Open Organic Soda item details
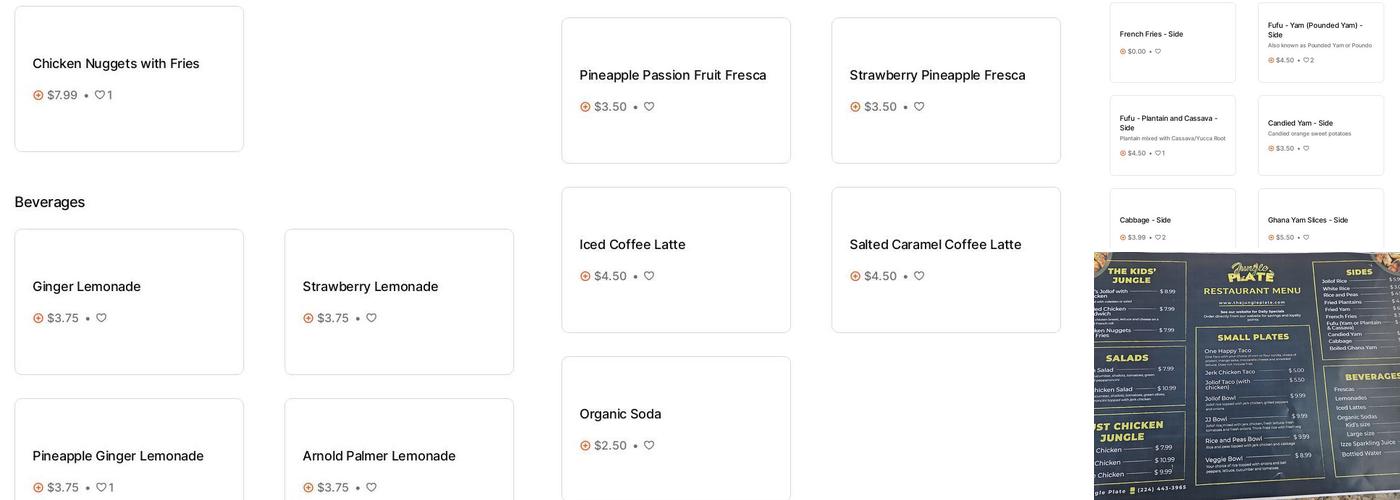The width and height of the screenshot is (1400, 500). [x=675, y=425]
